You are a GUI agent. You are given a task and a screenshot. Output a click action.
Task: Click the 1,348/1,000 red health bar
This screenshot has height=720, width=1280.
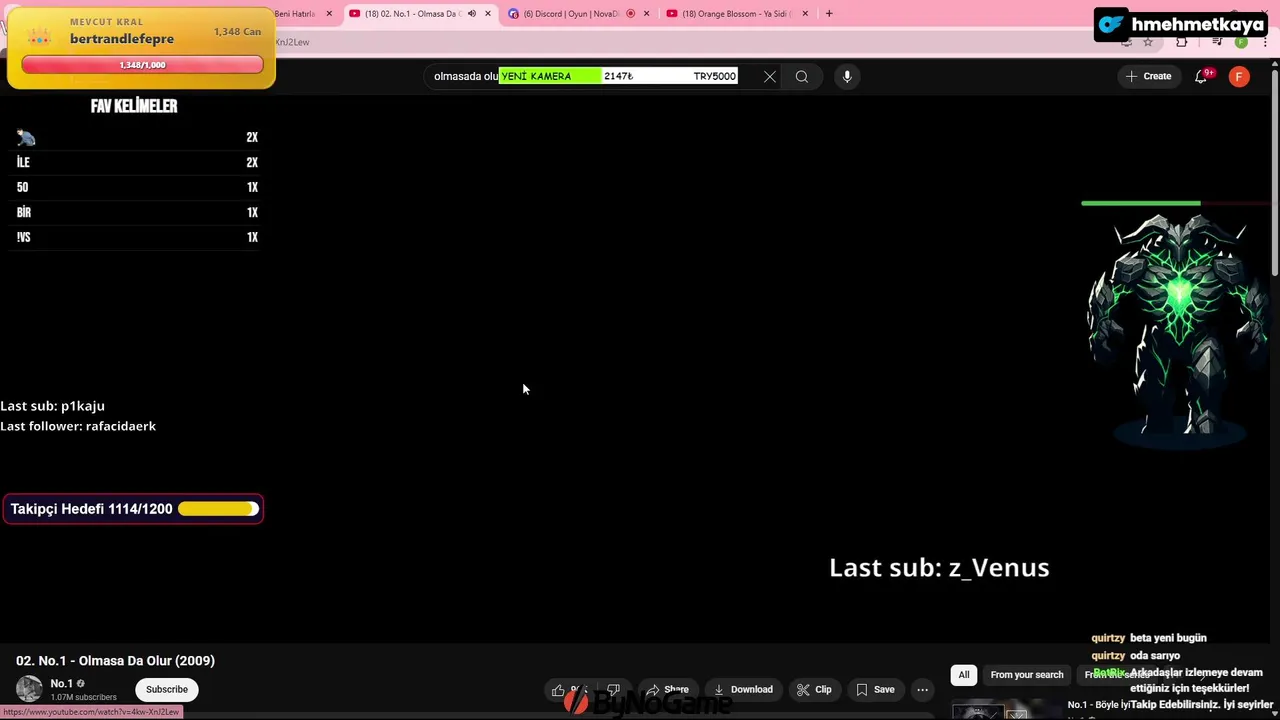pos(142,65)
